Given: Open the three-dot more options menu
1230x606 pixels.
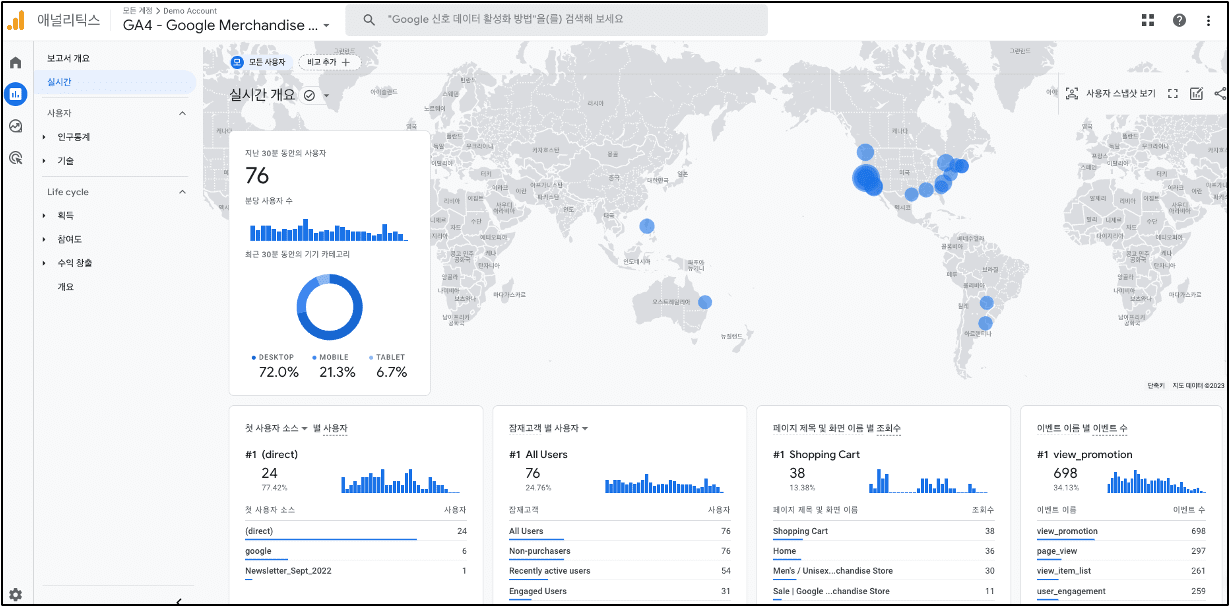Looking at the screenshot, I should tap(1208, 20).
